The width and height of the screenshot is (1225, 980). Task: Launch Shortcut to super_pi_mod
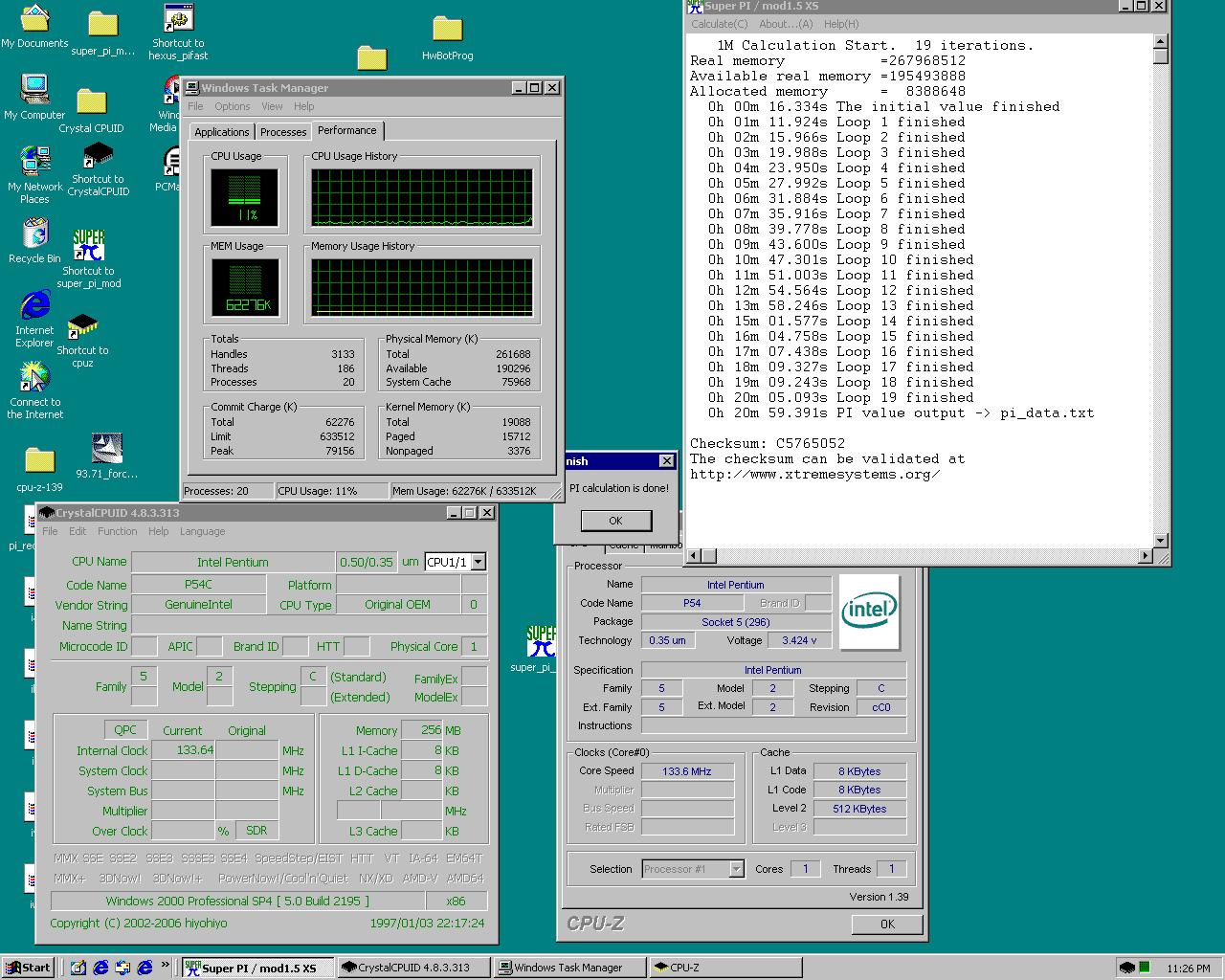(x=88, y=258)
